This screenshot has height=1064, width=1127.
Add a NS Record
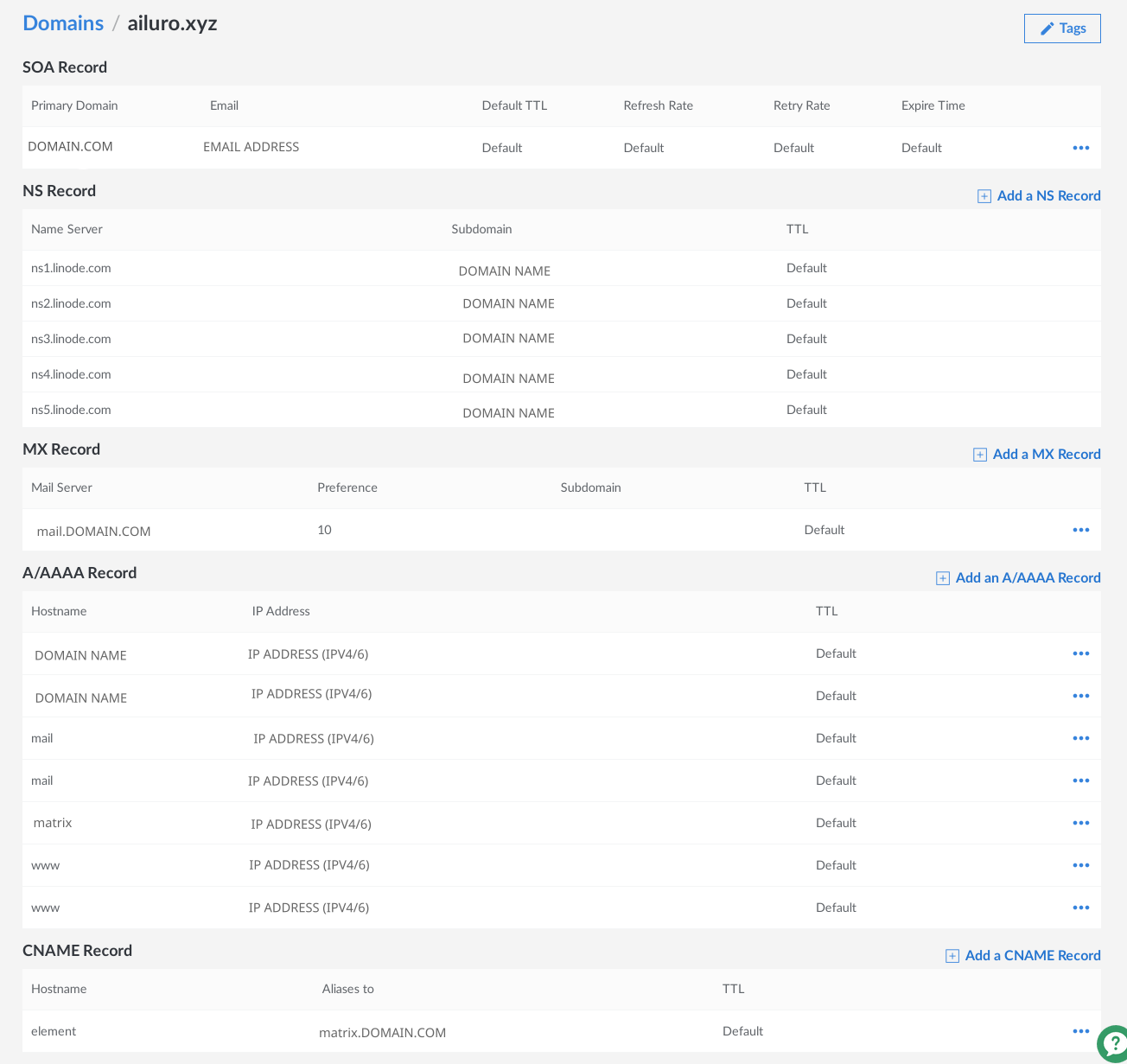1039,196
